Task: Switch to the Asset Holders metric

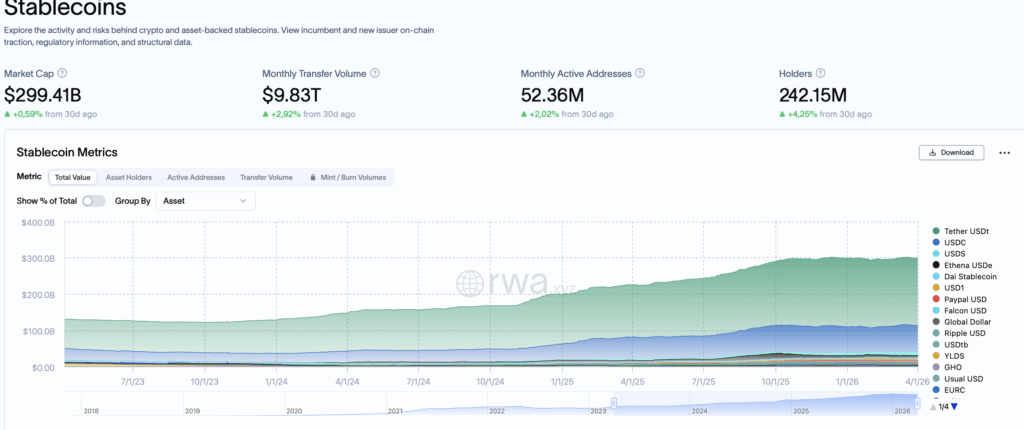Action: [x=129, y=177]
